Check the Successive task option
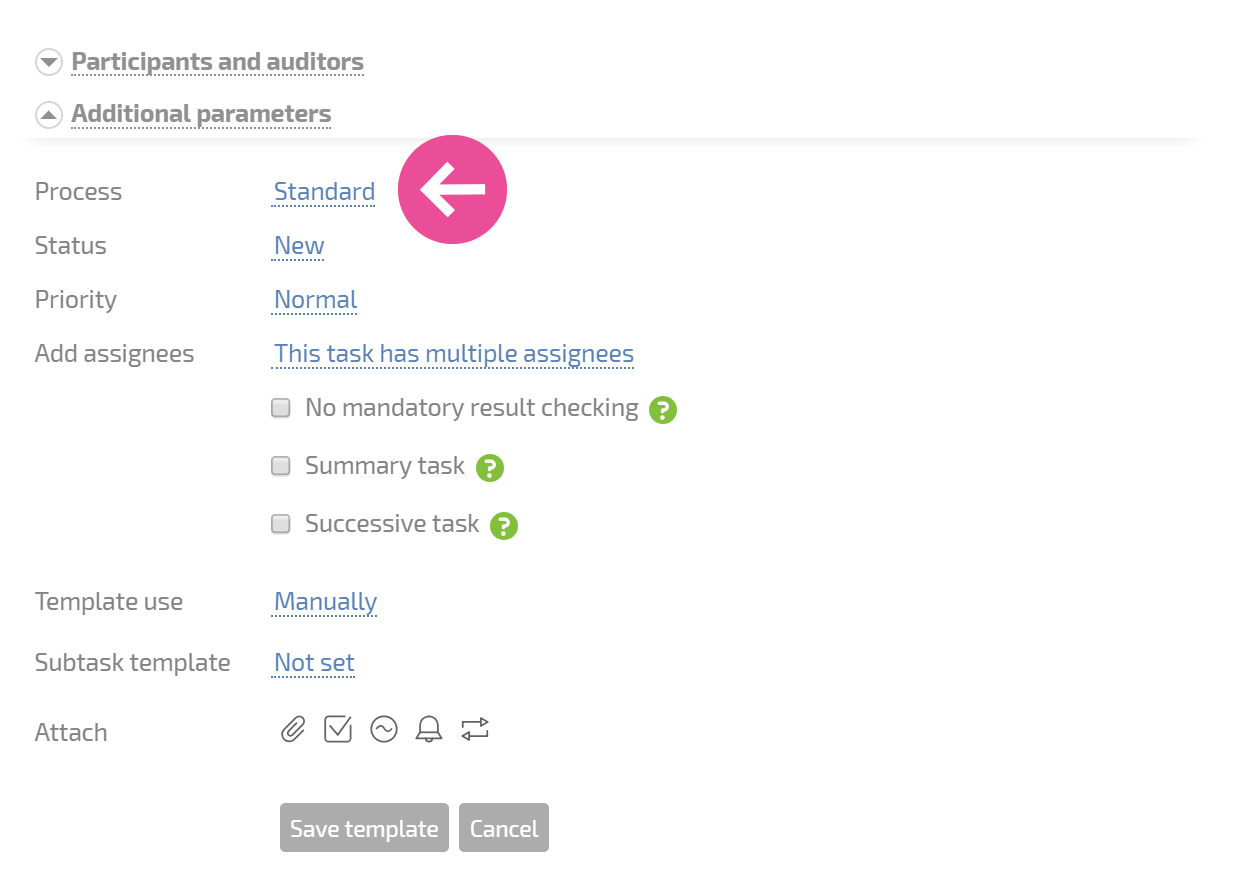The width and height of the screenshot is (1233, 895). coord(281,524)
